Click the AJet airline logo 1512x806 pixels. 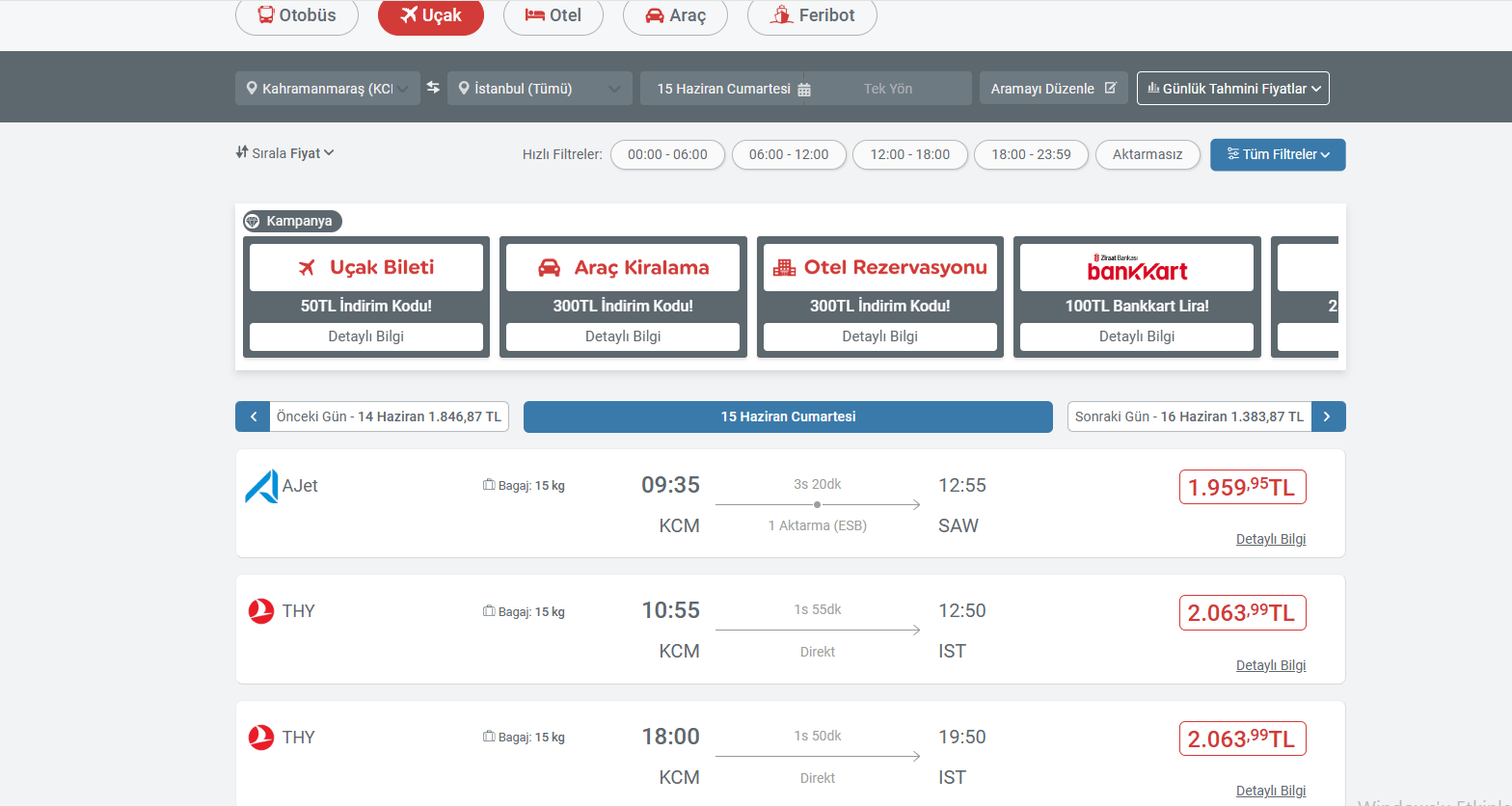click(x=261, y=486)
